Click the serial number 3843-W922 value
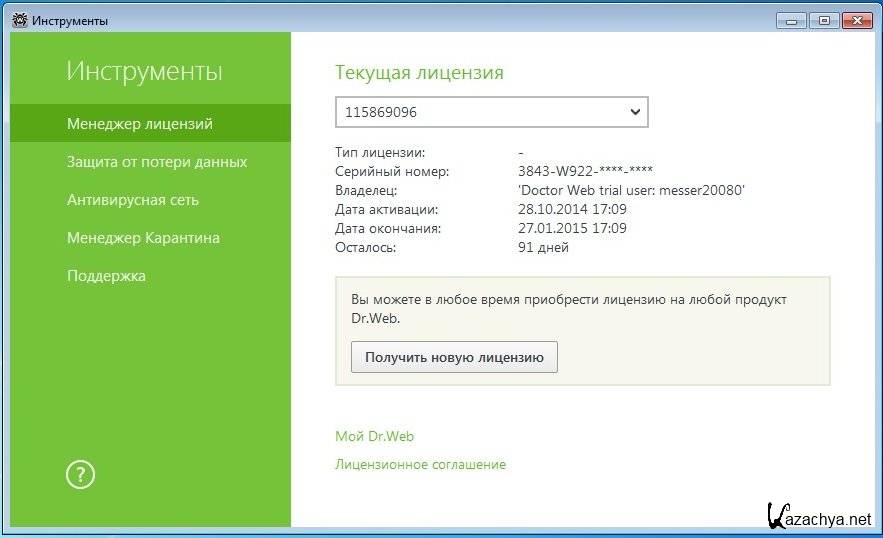 pos(586,171)
